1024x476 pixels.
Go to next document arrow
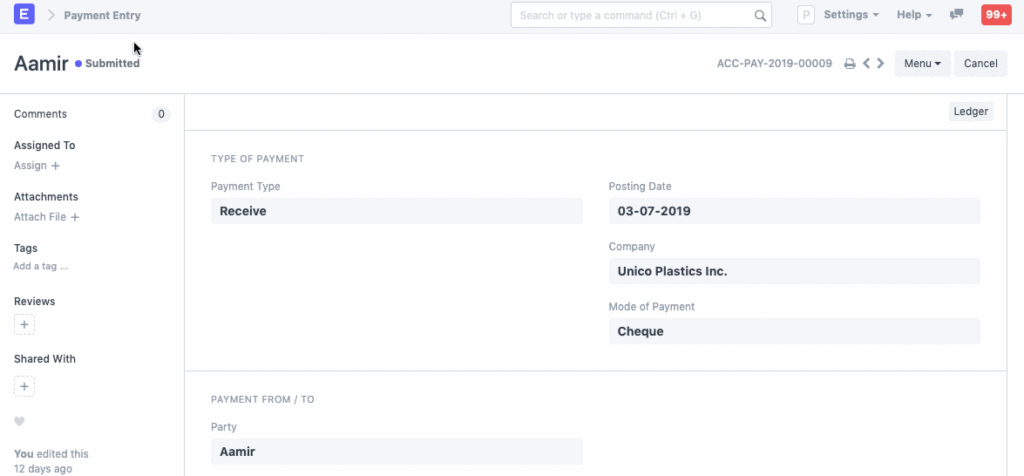[880, 64]
